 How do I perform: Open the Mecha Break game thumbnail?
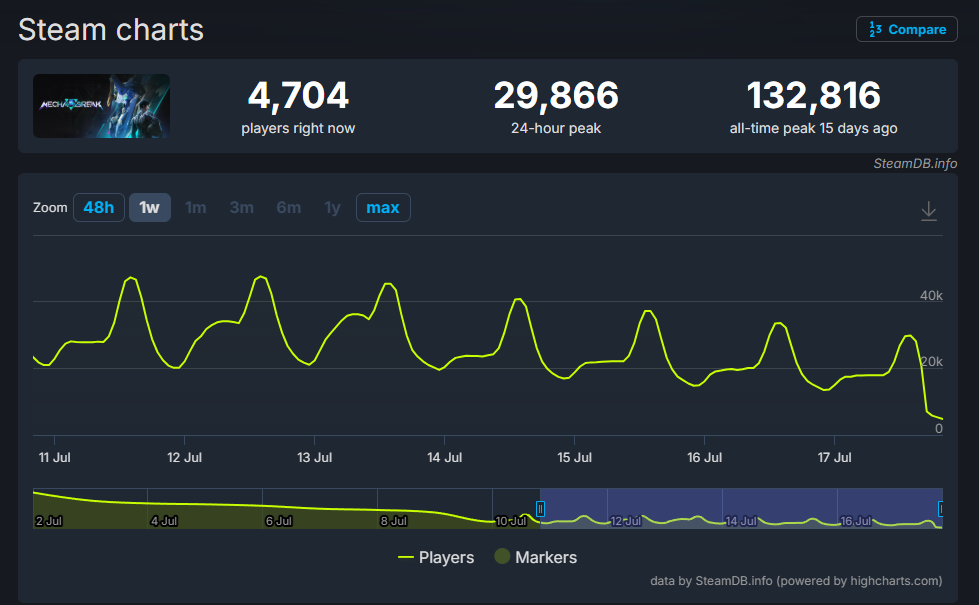tap(101, 106)
